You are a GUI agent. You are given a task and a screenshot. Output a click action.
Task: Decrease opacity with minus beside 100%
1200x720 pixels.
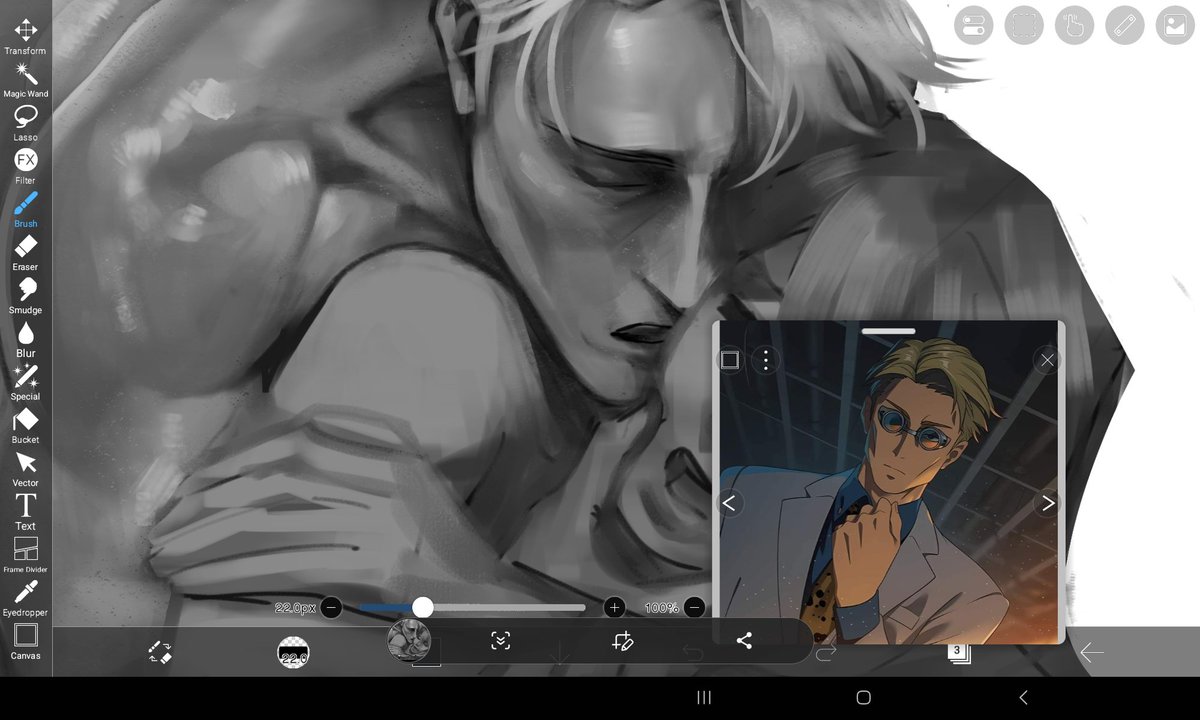(695, 607)
